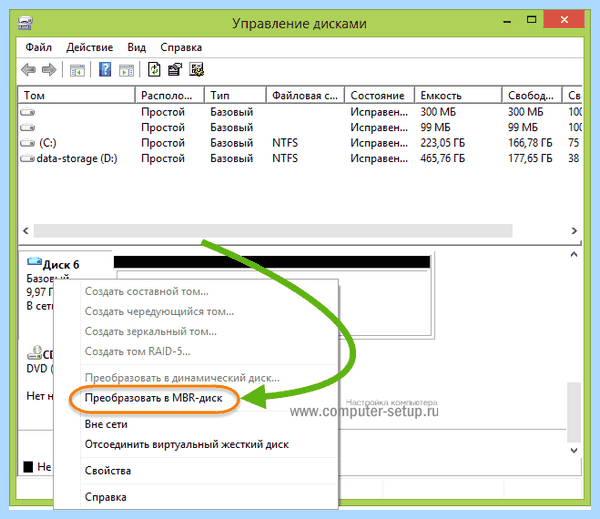
Task: Click the grayed Создать составной том... entry
Action: 147,292
